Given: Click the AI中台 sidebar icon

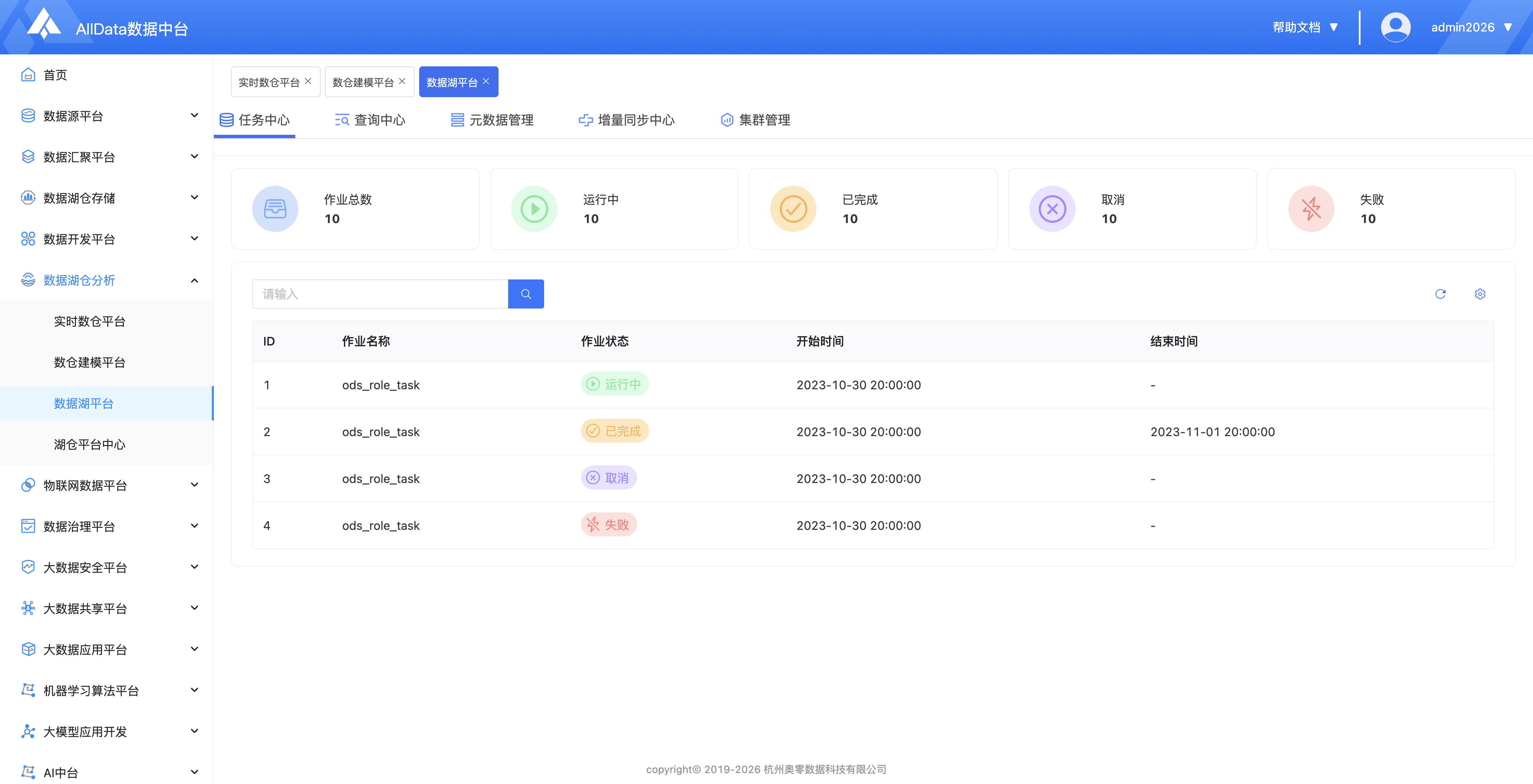Looking at the screenshot, I should click(x=28, y=773).
